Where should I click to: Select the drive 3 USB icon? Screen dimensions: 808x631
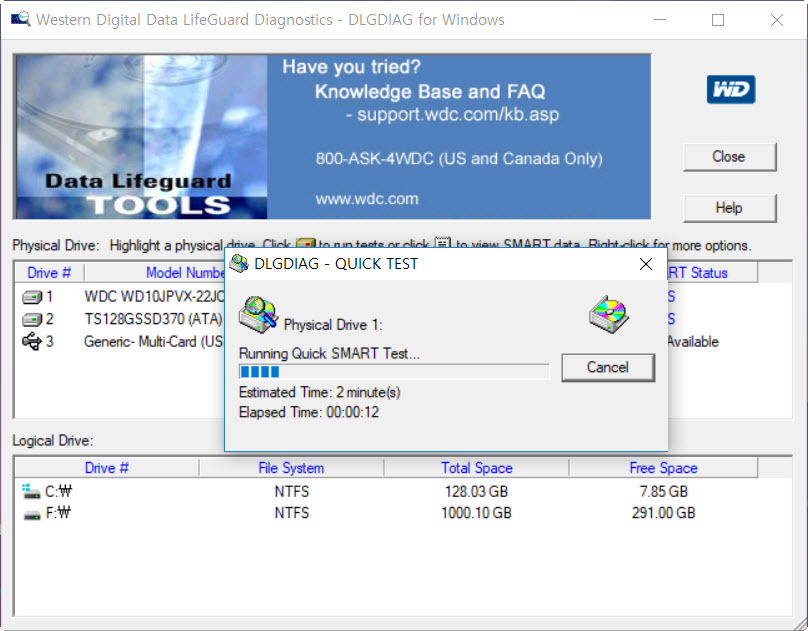tap(31, 342)
